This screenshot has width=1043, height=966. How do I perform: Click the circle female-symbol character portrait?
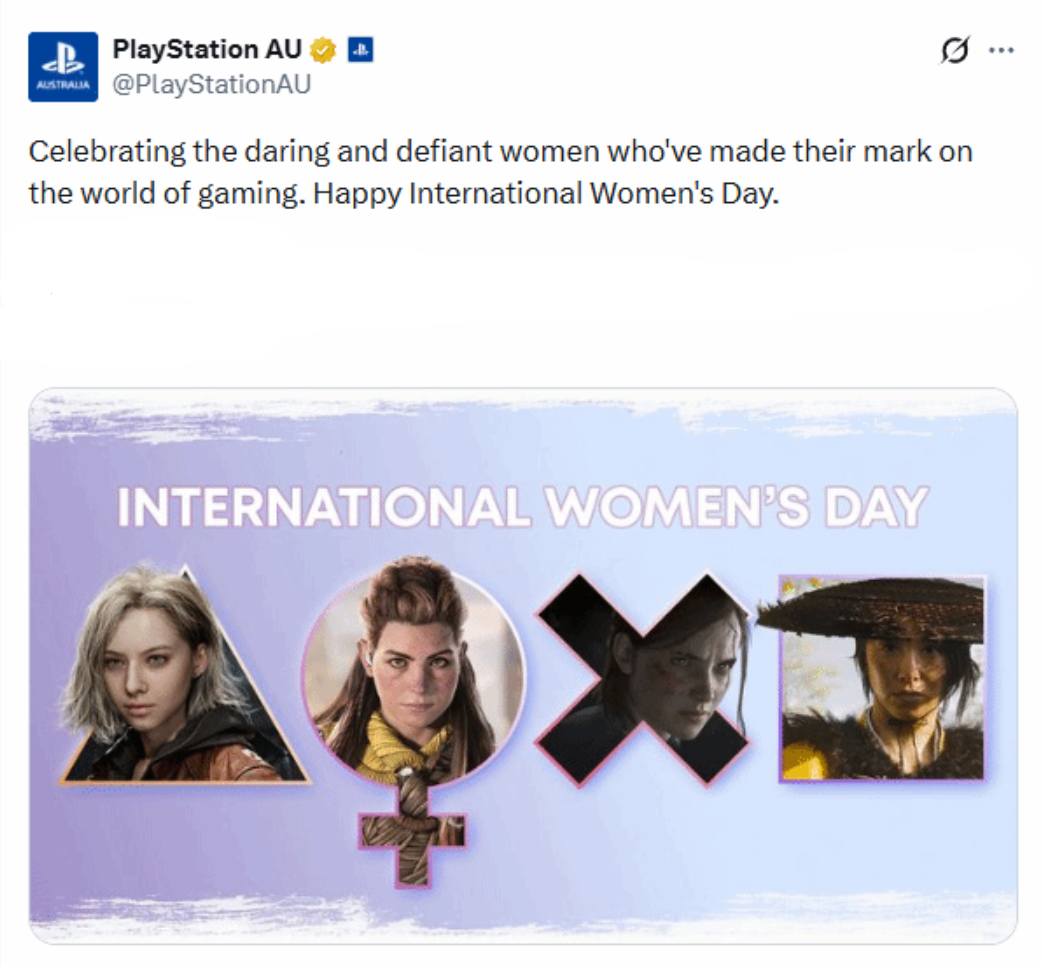[414, 721]
